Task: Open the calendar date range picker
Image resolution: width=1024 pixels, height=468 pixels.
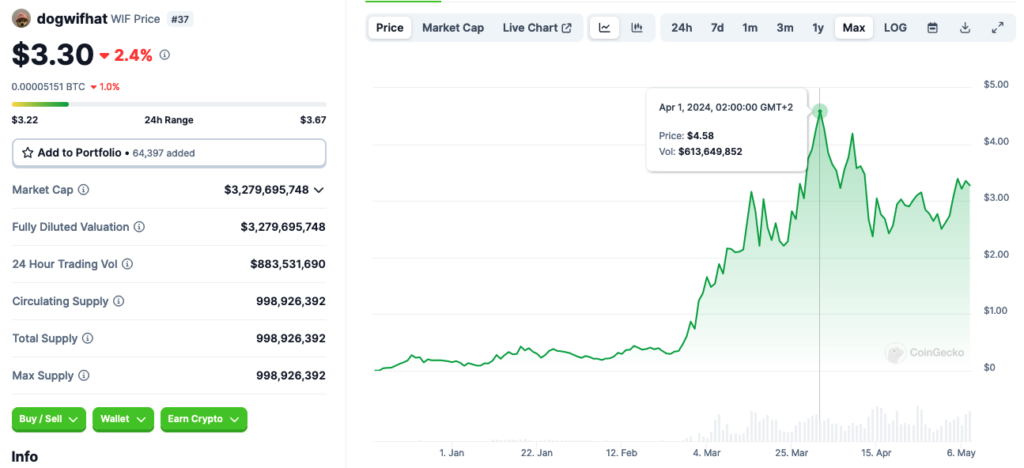Action: click(x=932, y=28)
